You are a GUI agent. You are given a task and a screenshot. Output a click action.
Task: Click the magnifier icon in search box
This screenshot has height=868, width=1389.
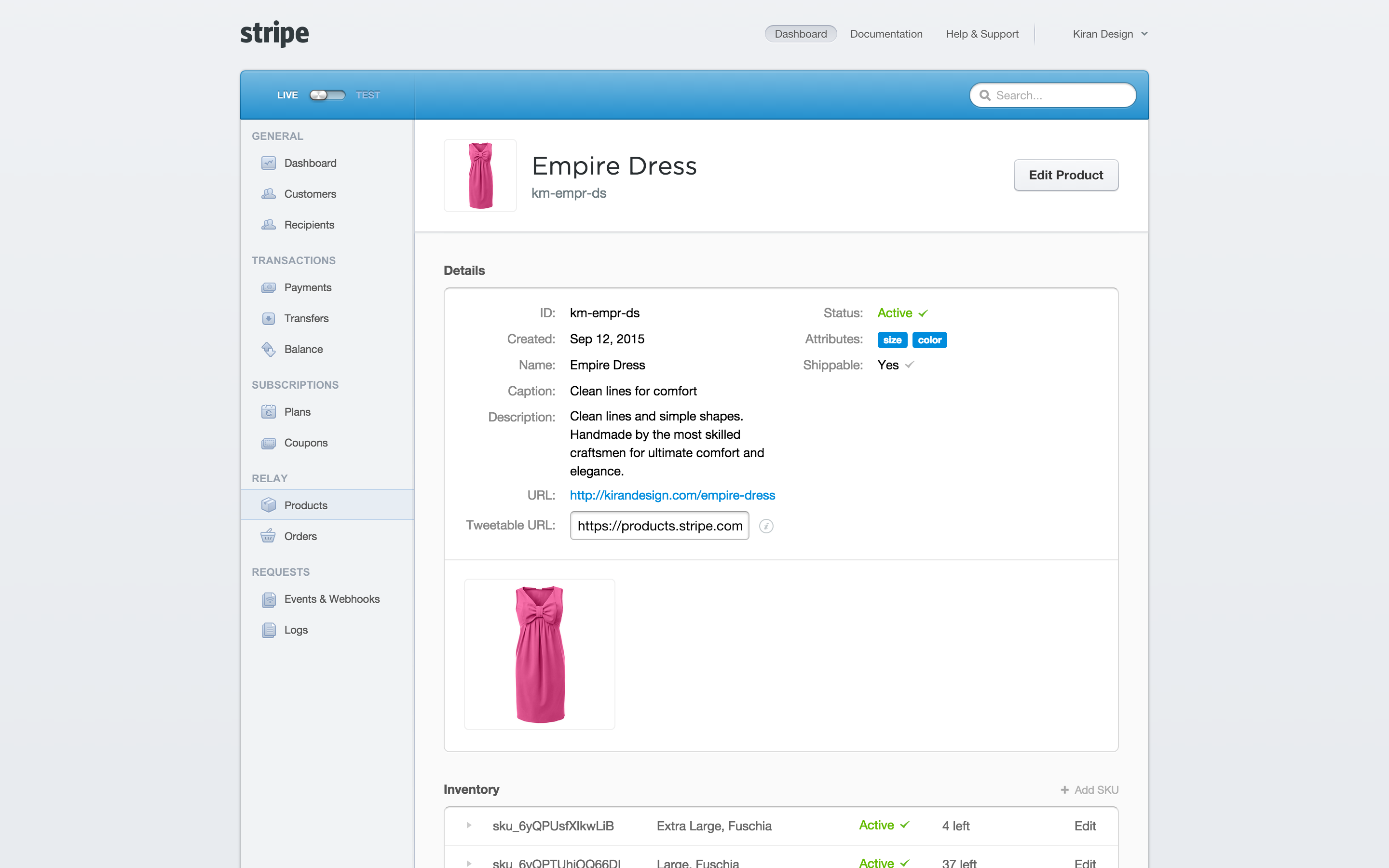pyautogui.click(x=985, y=95)
